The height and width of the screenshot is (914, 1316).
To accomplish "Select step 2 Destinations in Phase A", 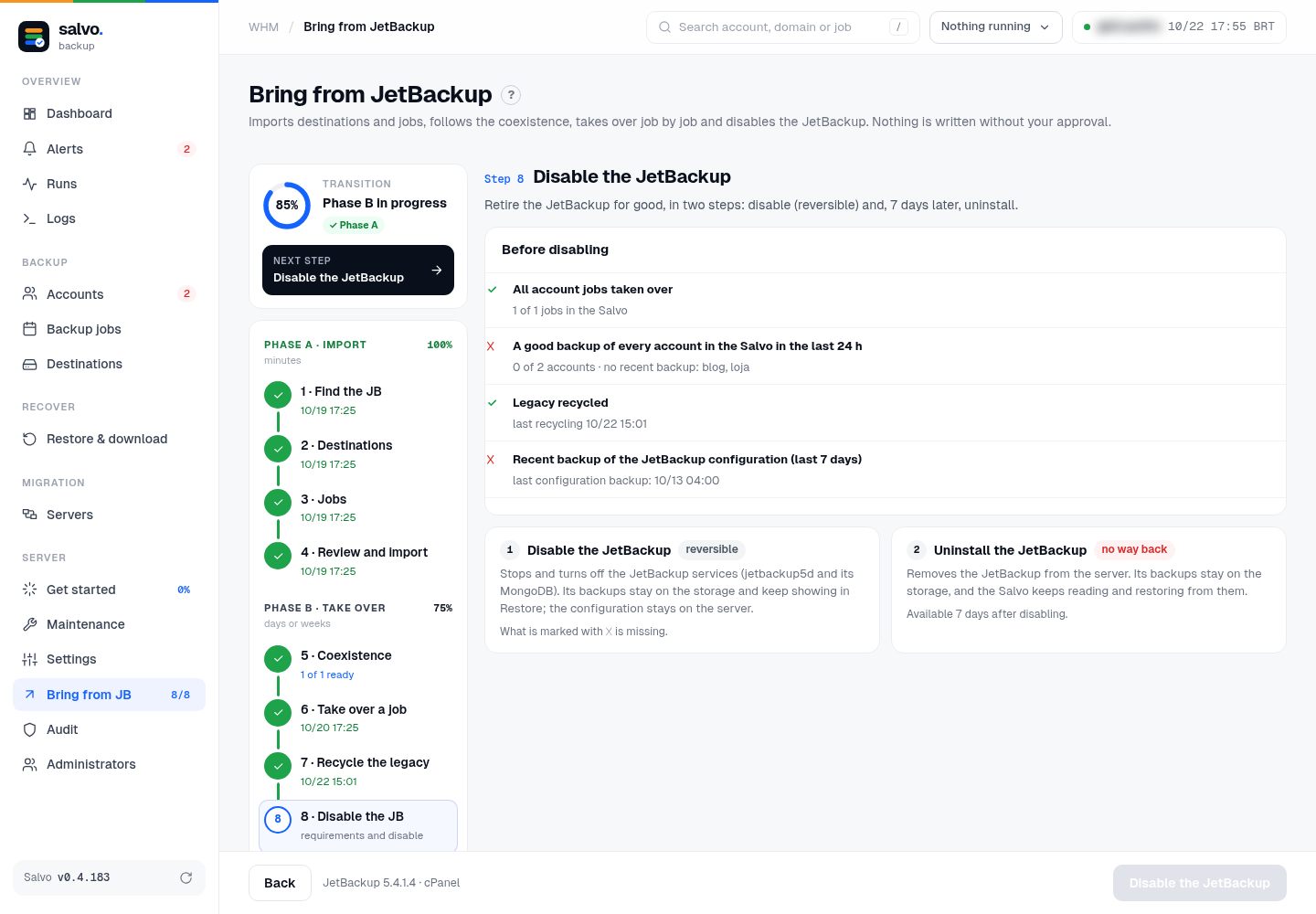I will point(358,454).
